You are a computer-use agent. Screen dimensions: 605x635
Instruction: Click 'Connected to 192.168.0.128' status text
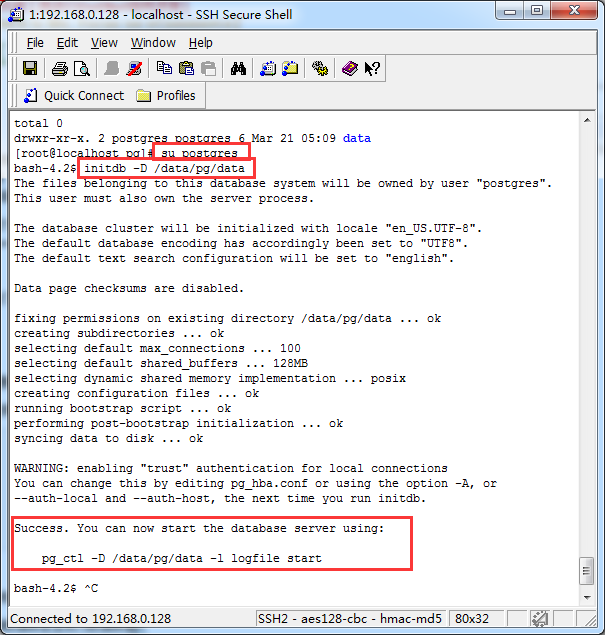point(91,618)
